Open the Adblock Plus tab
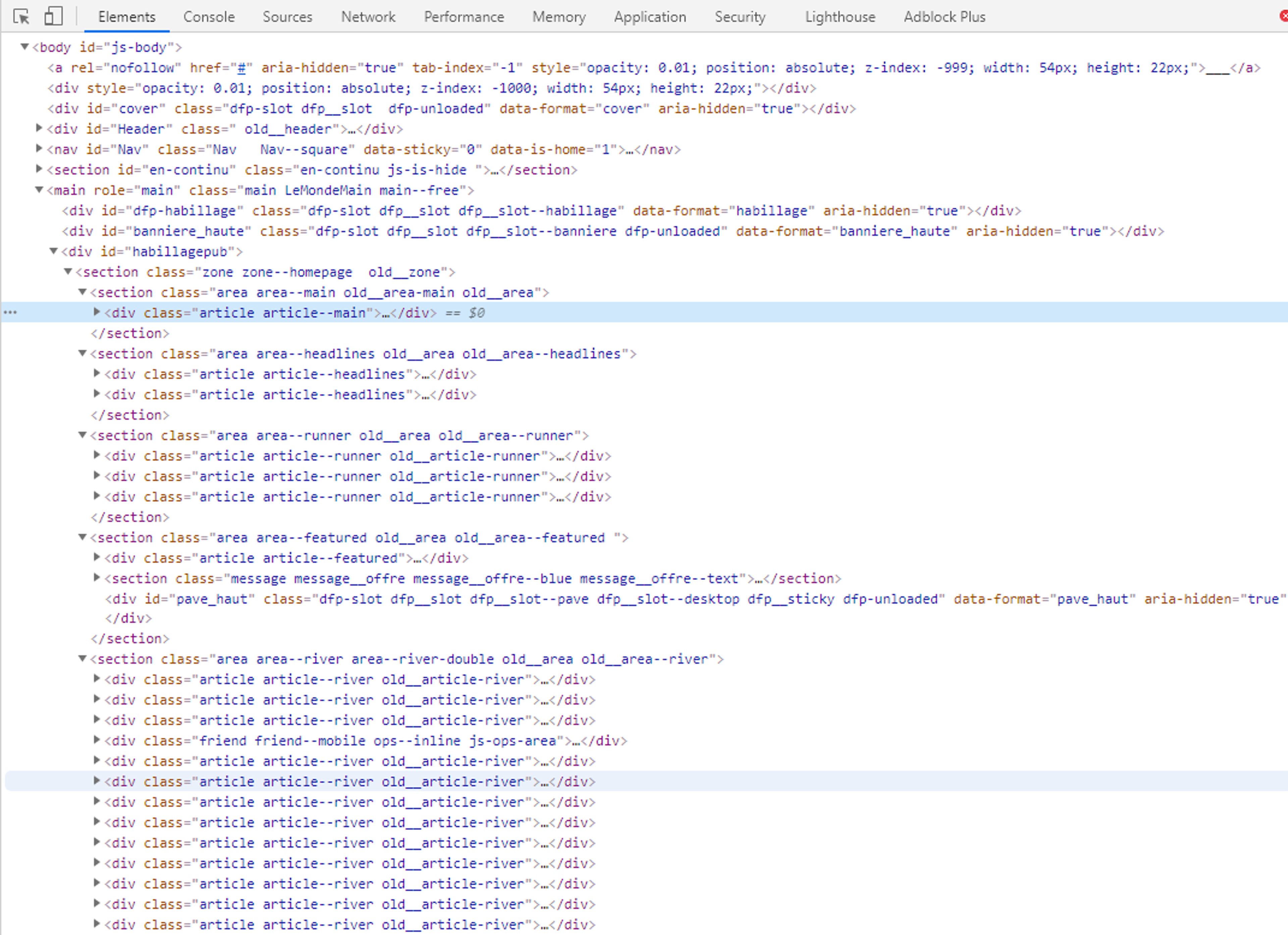The height and width of the screenshot is (935, 1288). point(945,17)
